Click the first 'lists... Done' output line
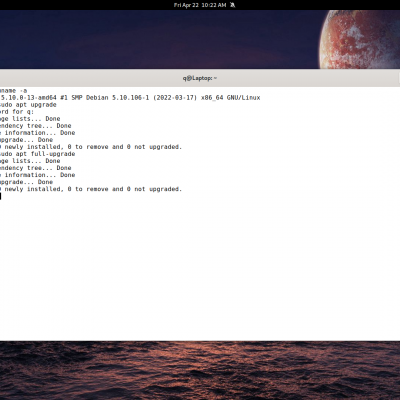This screenshot has height=400, width=400. 30,119
